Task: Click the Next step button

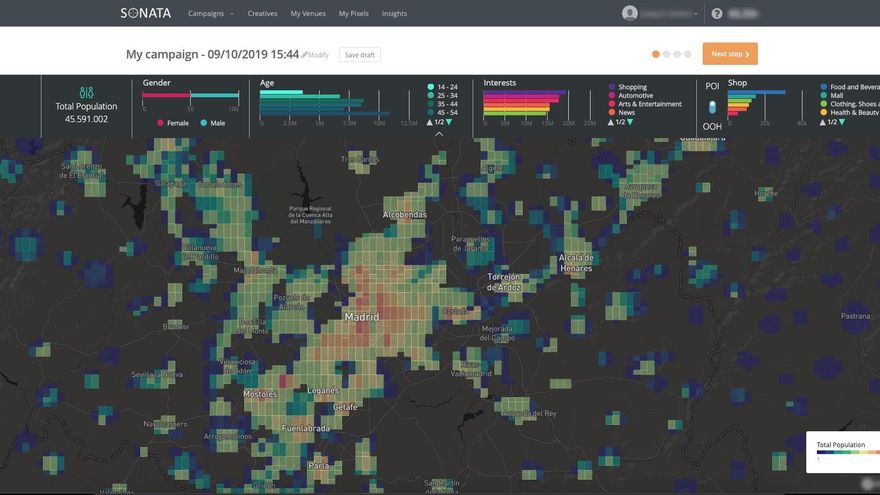Action: tap(729, 54)
